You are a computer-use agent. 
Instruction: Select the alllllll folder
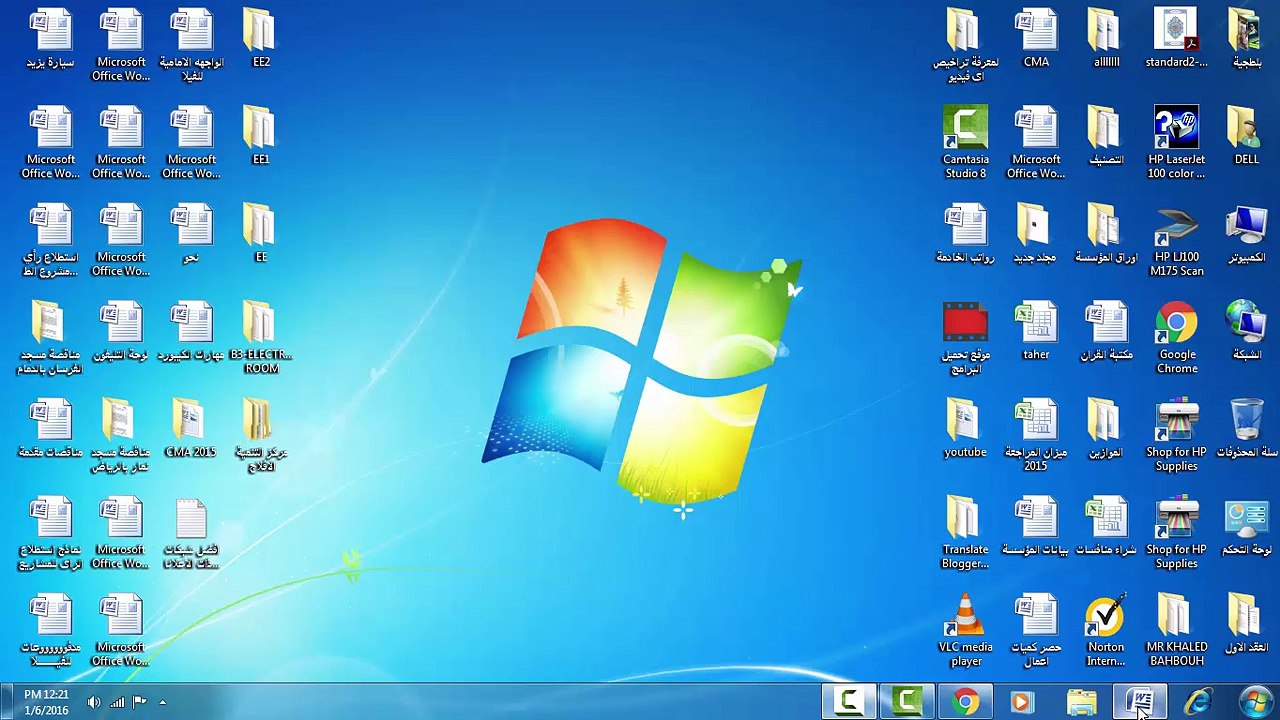1105,38
